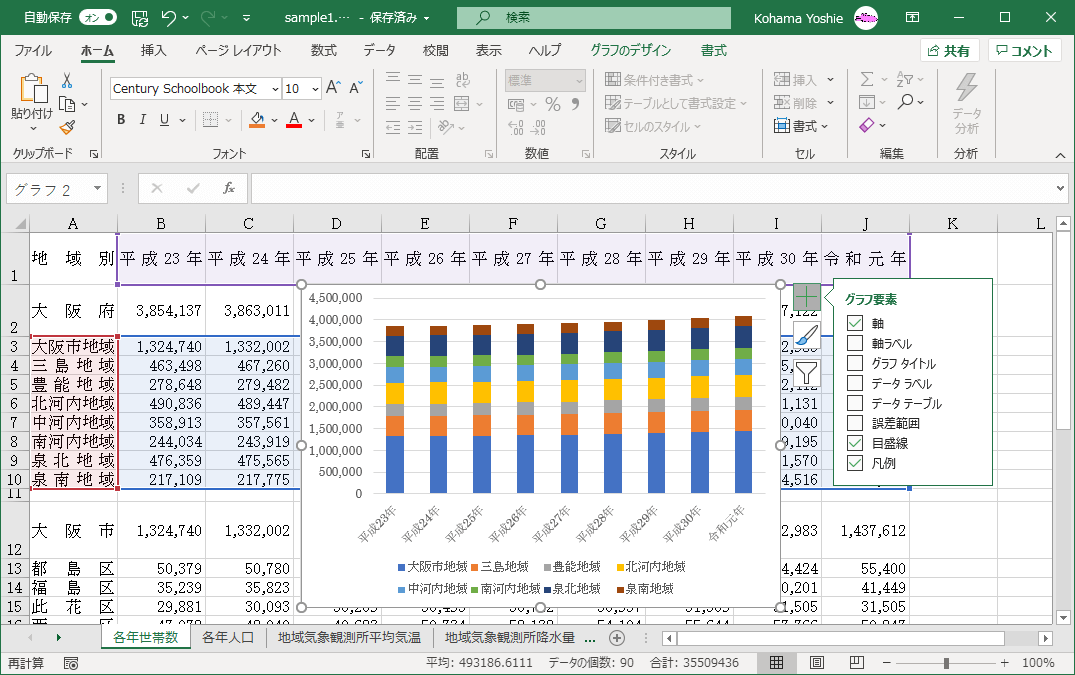Click the Chart Styles paintbrush button
The image size is (1075, 675).
808,337
